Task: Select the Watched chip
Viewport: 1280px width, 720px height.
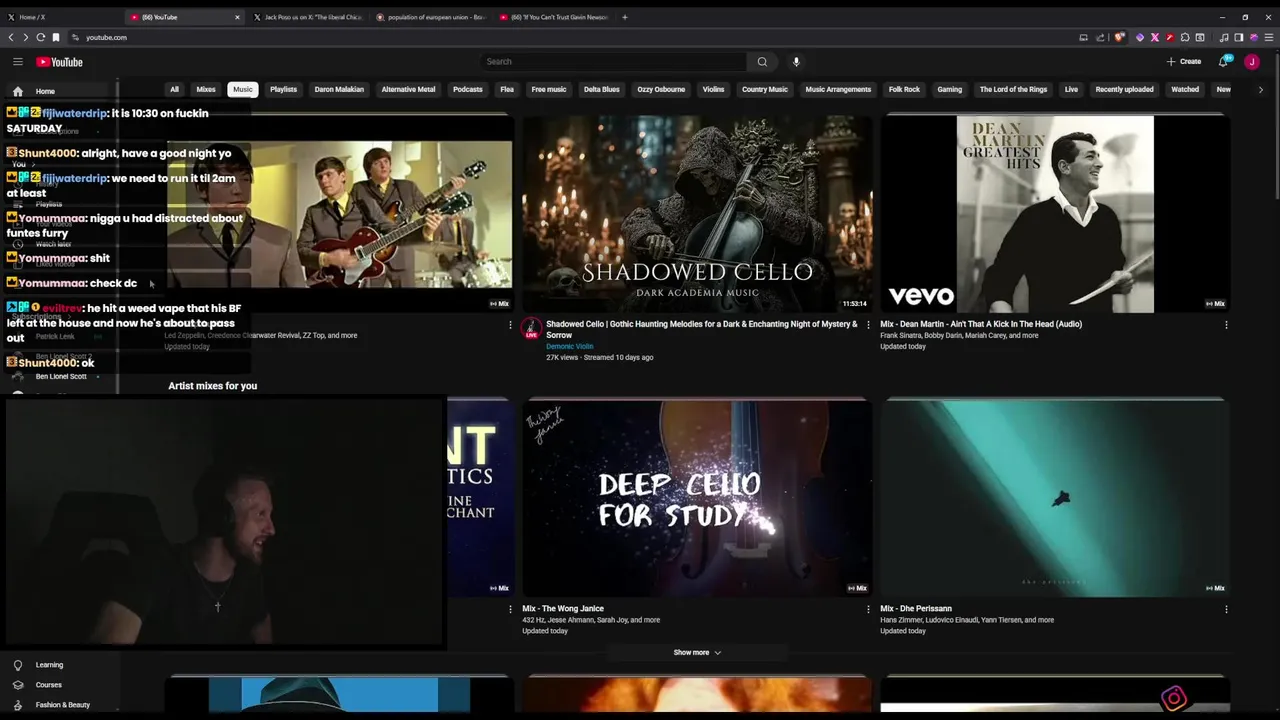Action: click(1185, 89)
